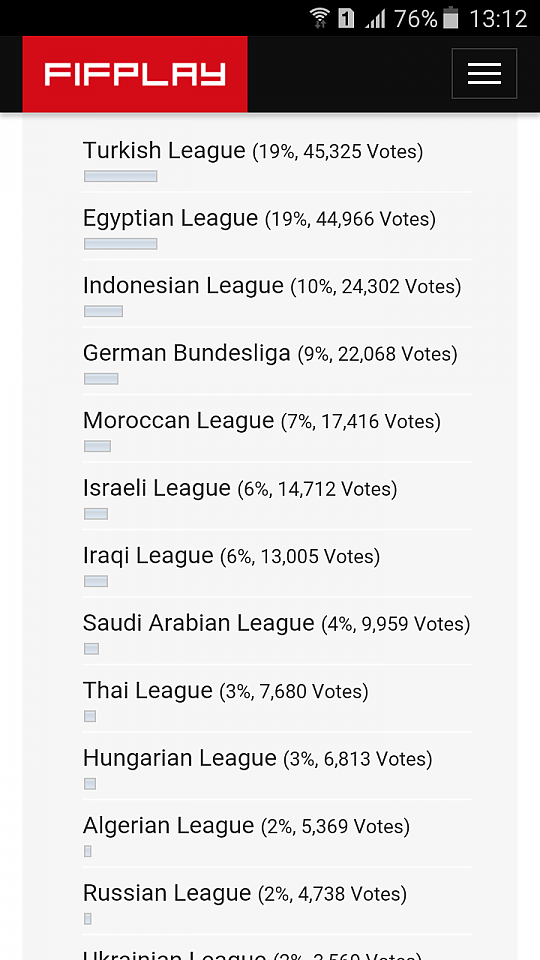
Task: Click the Hungarian League result text
Action: pos(258,759)
